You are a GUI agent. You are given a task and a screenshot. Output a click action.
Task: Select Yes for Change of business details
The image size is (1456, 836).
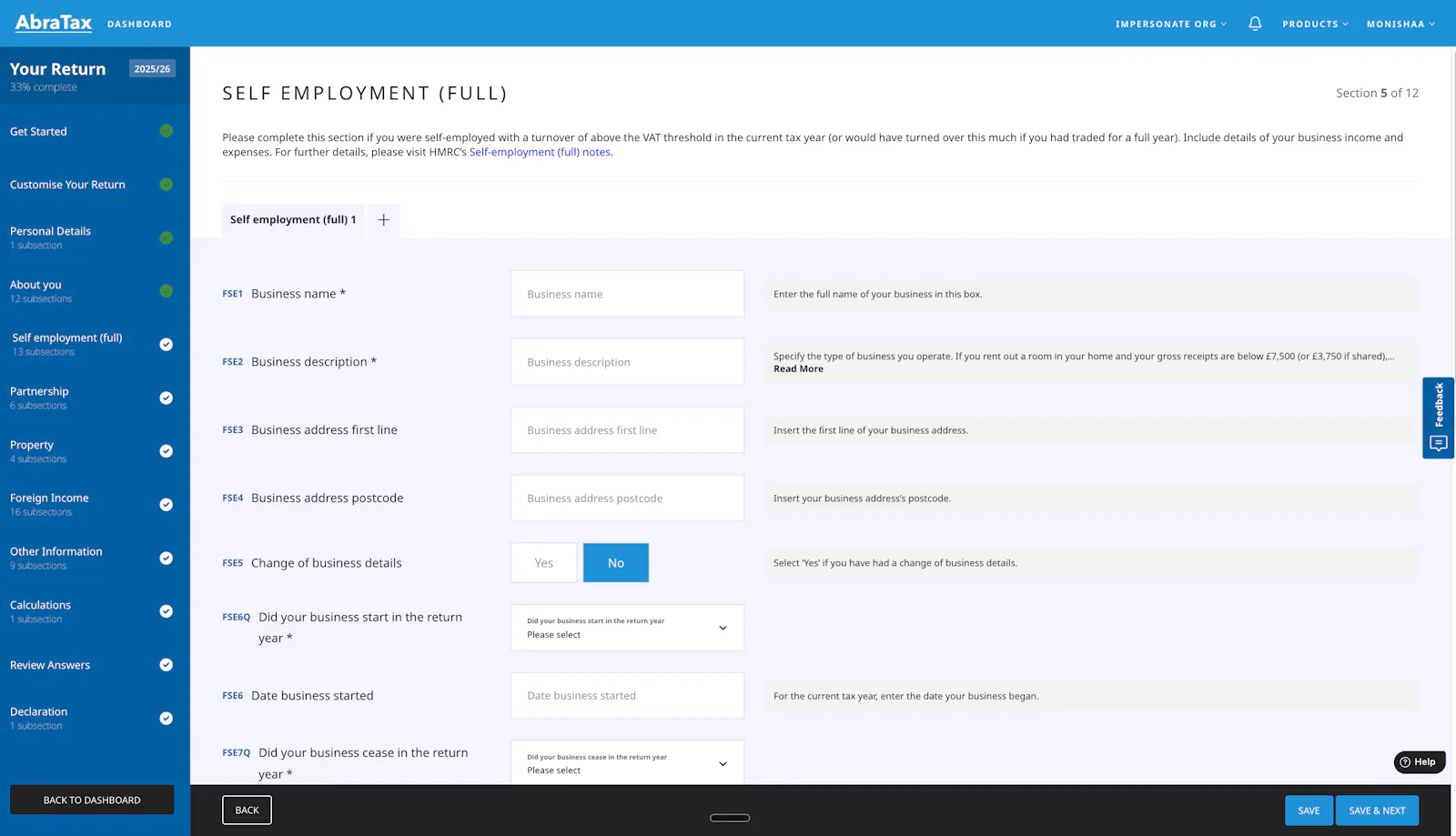click(x=543, y=563)
